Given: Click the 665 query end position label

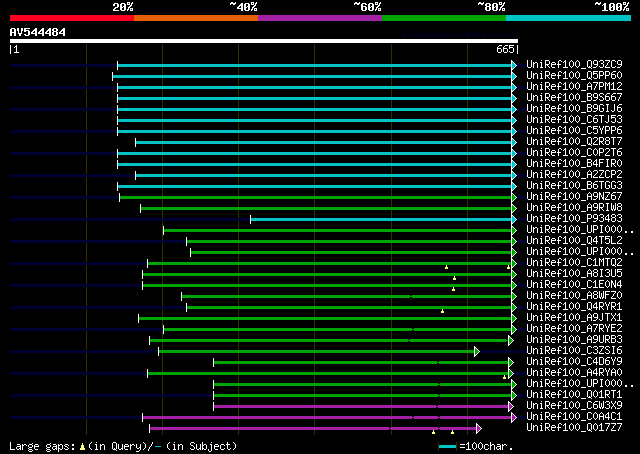Looking at the screenshot, I should click(x=505, y=49).
